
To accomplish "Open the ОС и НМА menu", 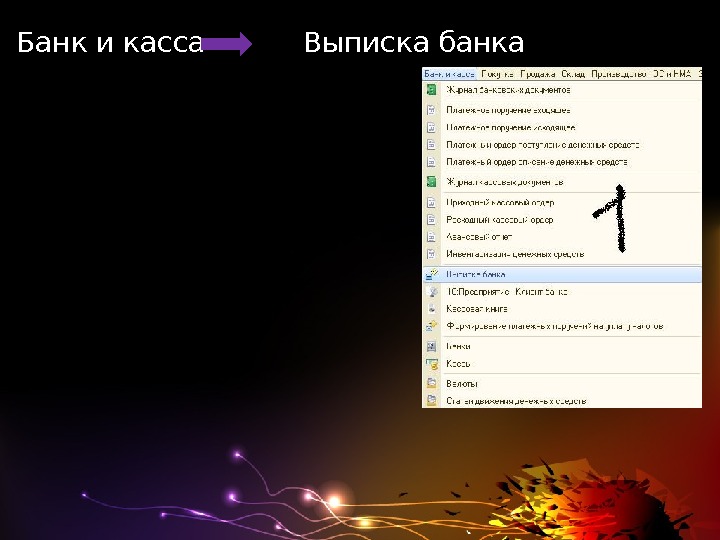I will (x=672, y=74).
